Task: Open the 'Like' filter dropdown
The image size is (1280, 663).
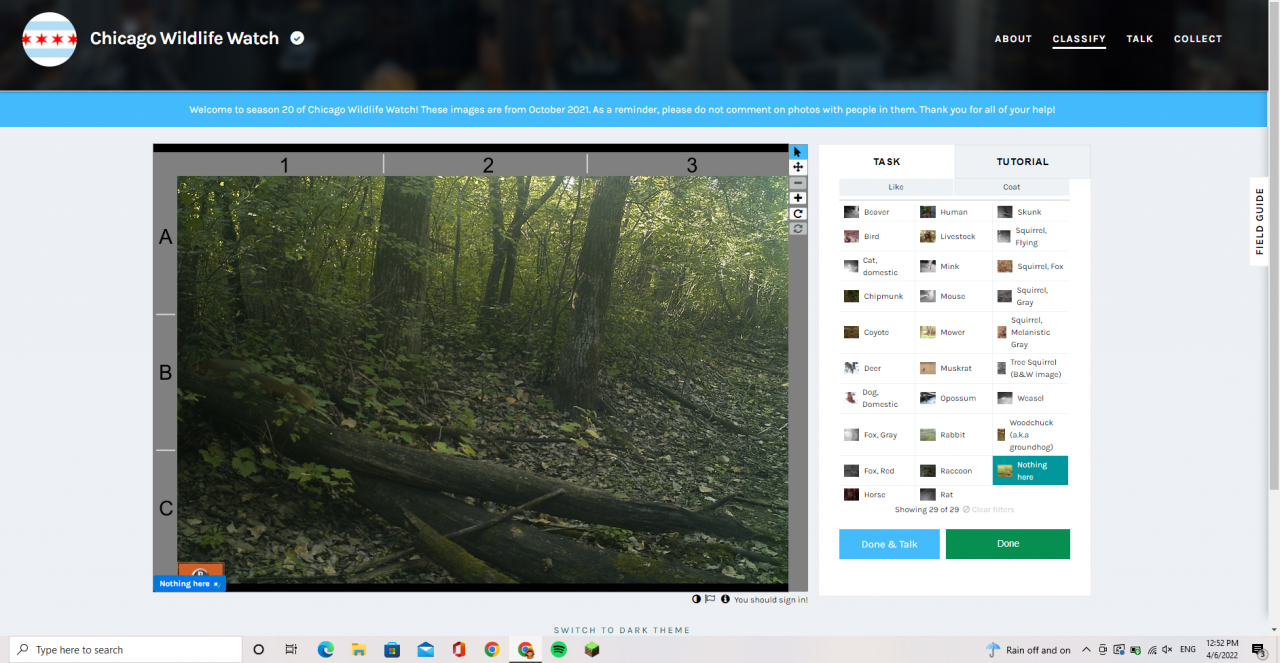Action: (x=896, y=187)
